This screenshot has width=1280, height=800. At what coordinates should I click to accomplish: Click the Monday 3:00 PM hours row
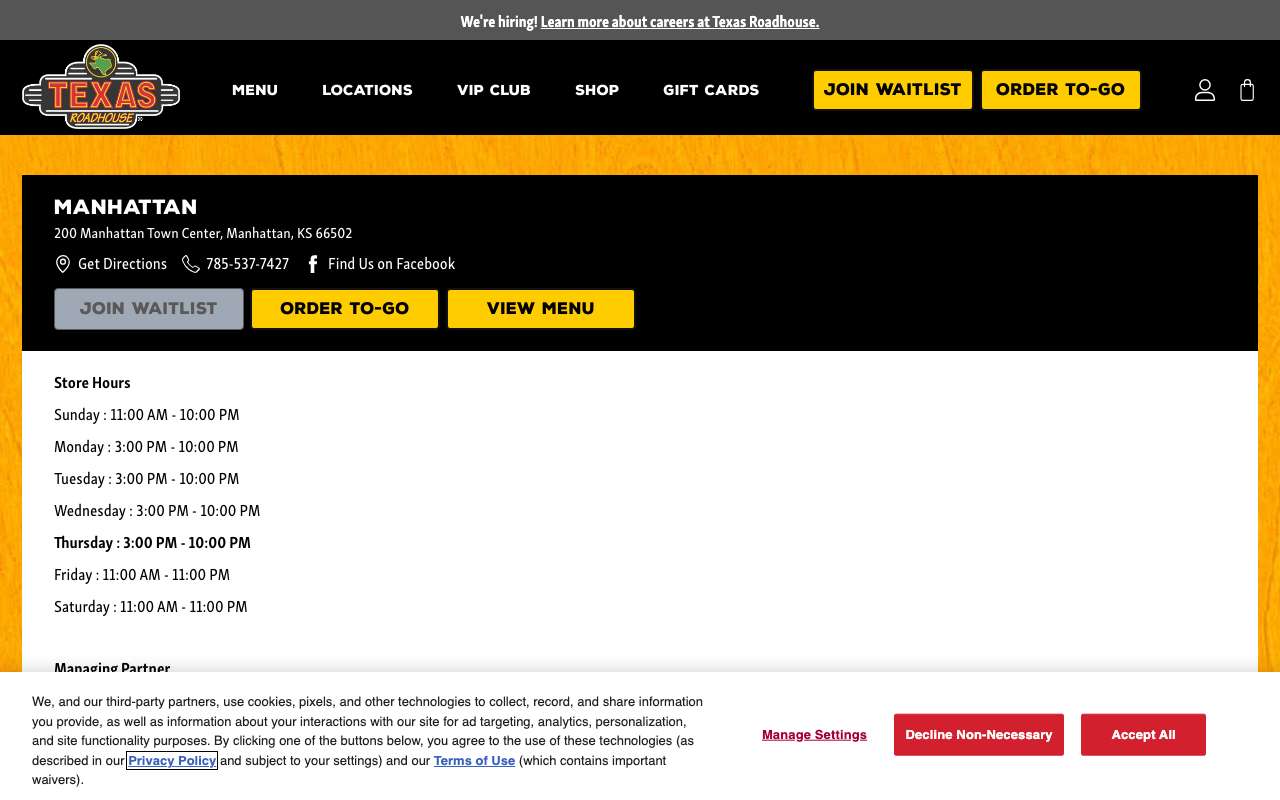[x=146, y=447]
